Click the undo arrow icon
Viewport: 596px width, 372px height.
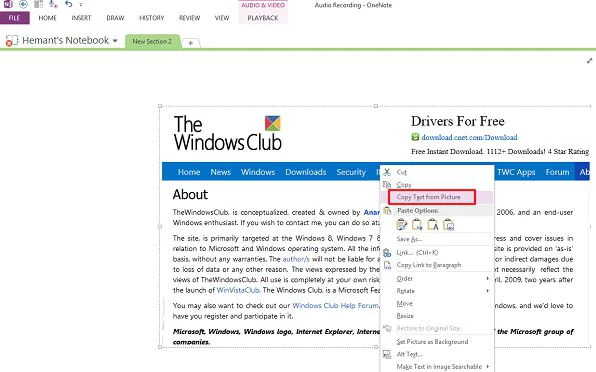click(x=68, y=4)
